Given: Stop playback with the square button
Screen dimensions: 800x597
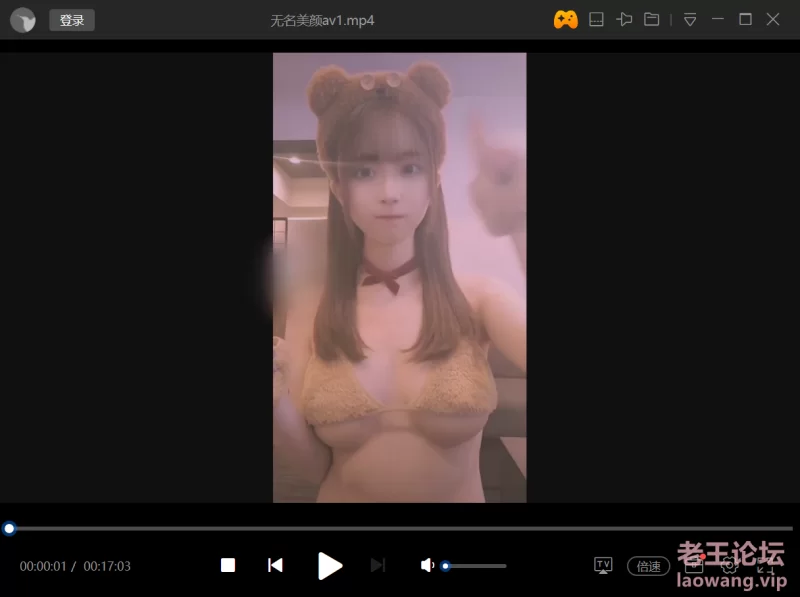Looking at the screenshot, I should [x=228, y=565].
